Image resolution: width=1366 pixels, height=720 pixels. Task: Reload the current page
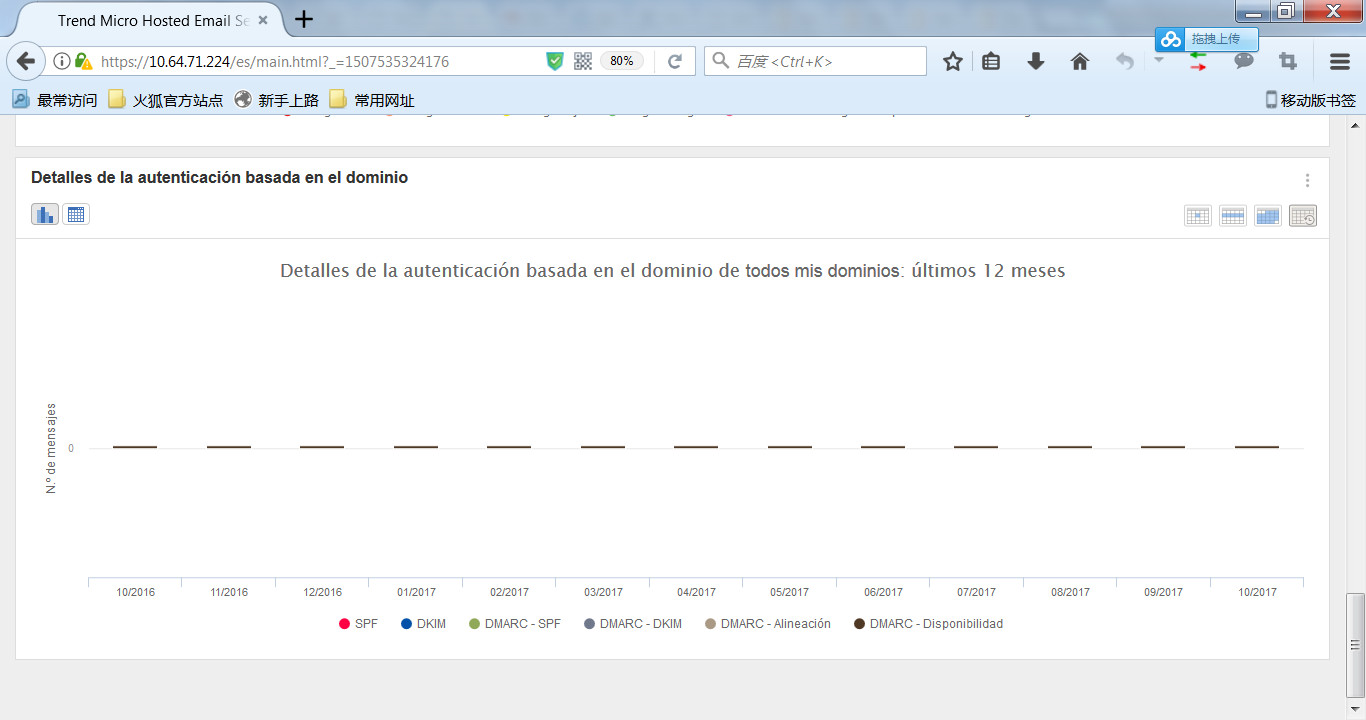tap(675, 61)
